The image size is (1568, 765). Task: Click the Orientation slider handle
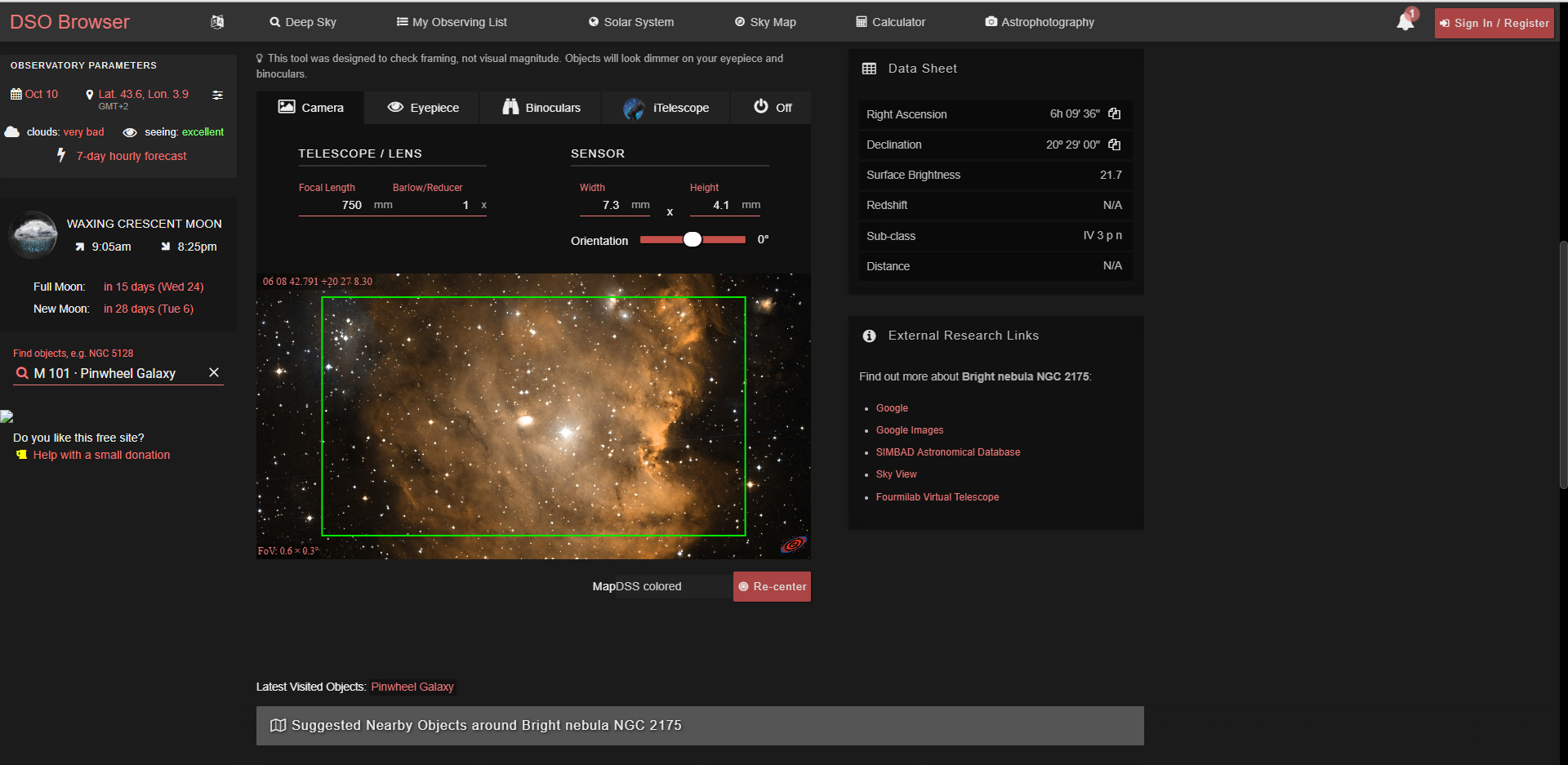click(693, 239)
